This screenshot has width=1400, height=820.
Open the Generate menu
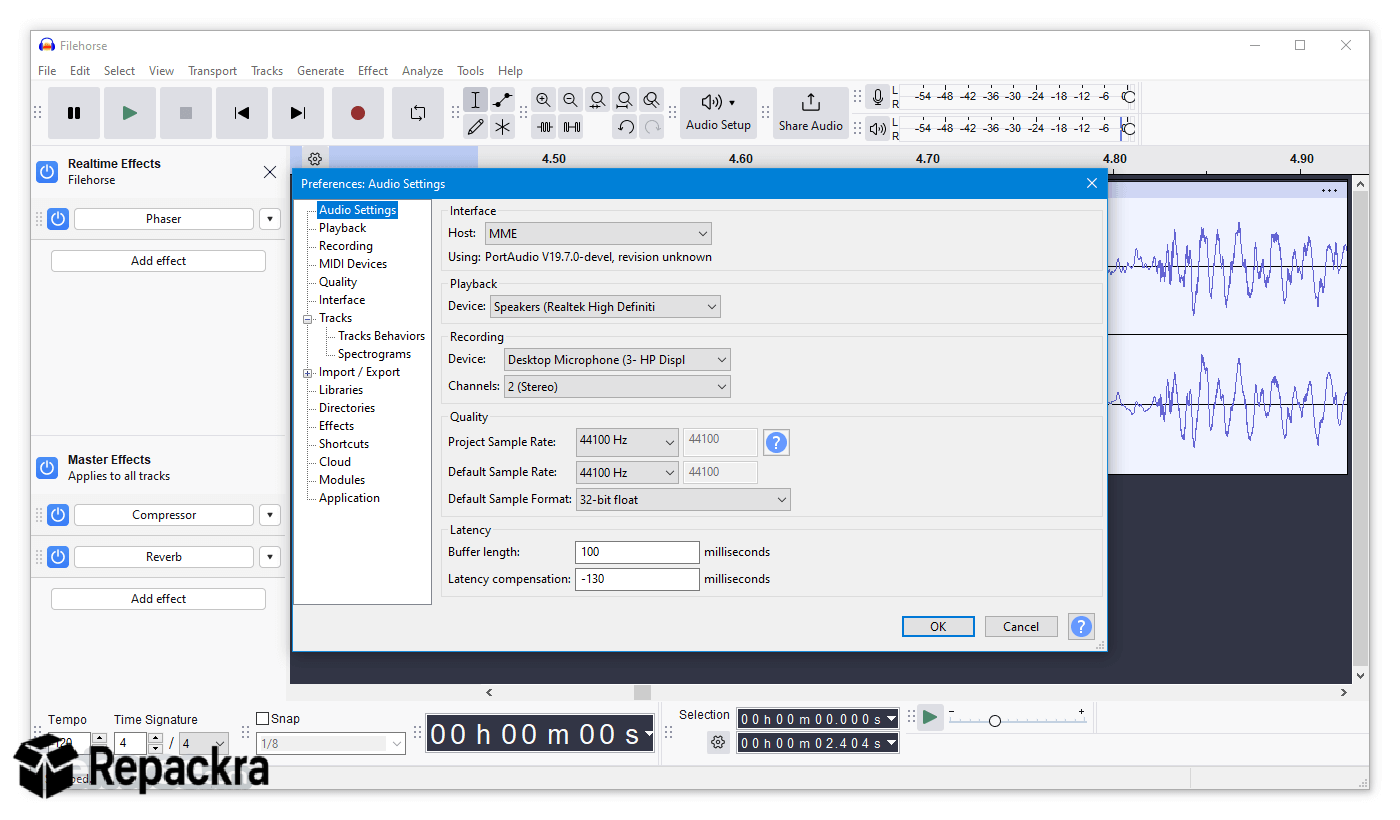coord(320,71)
